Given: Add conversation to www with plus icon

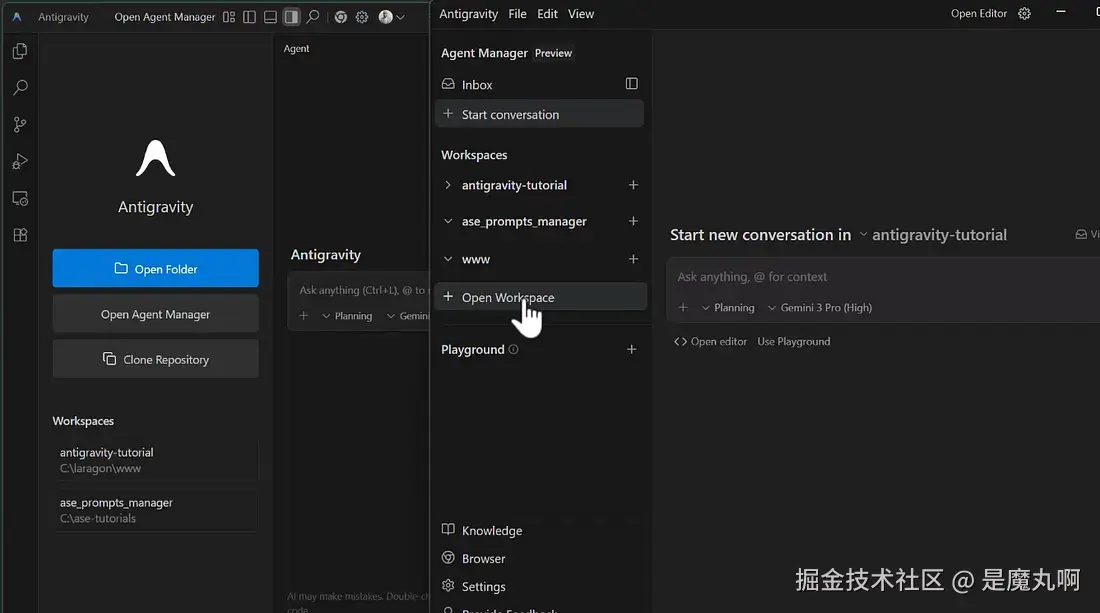Looking at the screenshot, I should tap(633, 259).
